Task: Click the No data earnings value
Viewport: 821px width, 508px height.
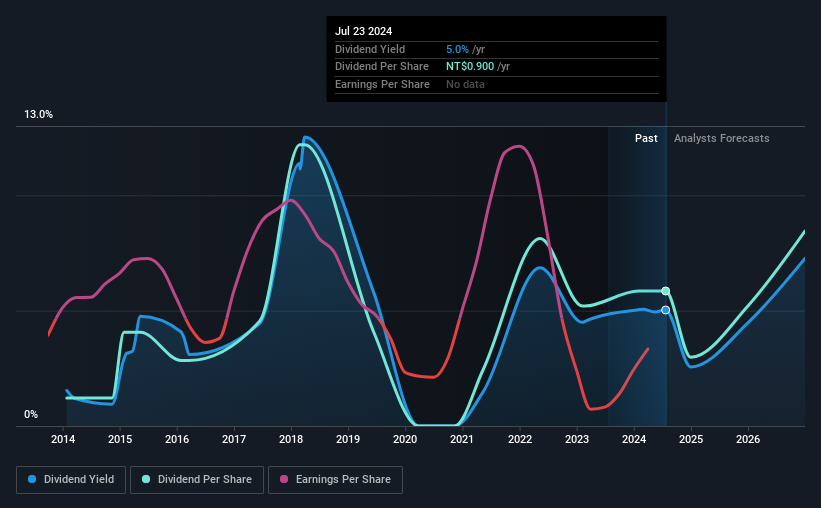Action: (465, 84)
